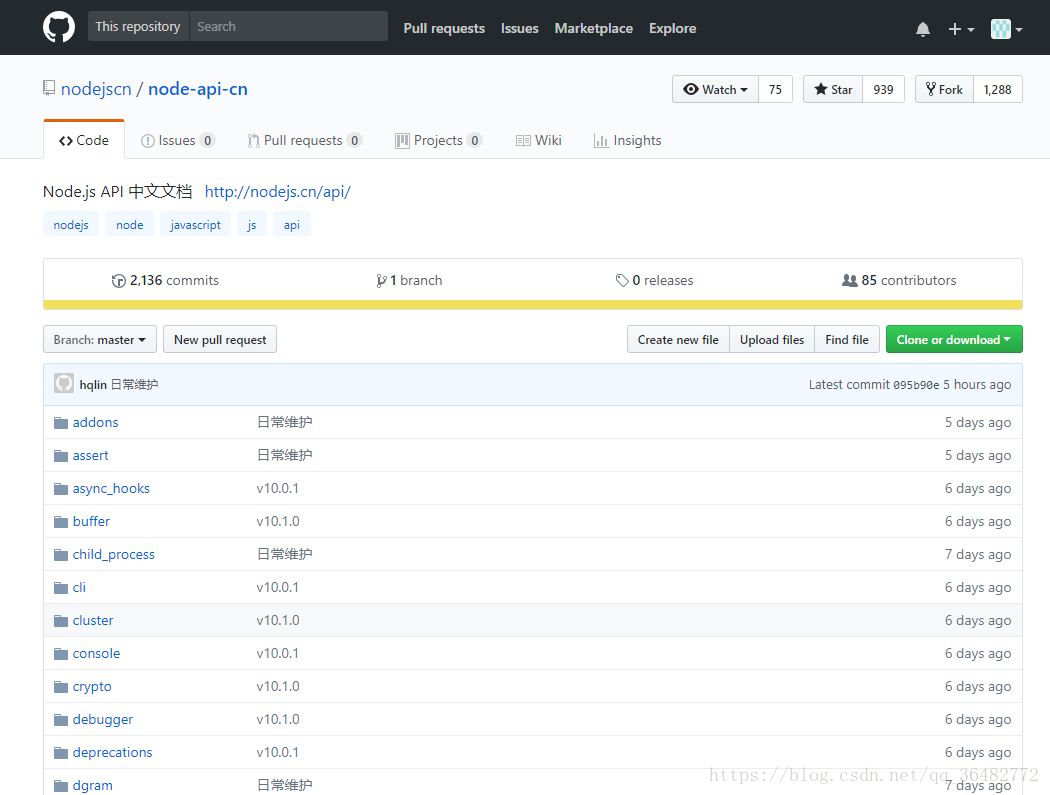This screenshot has height=795, width=1050.
Task: Click Upload files
Action: click(772, 339)
